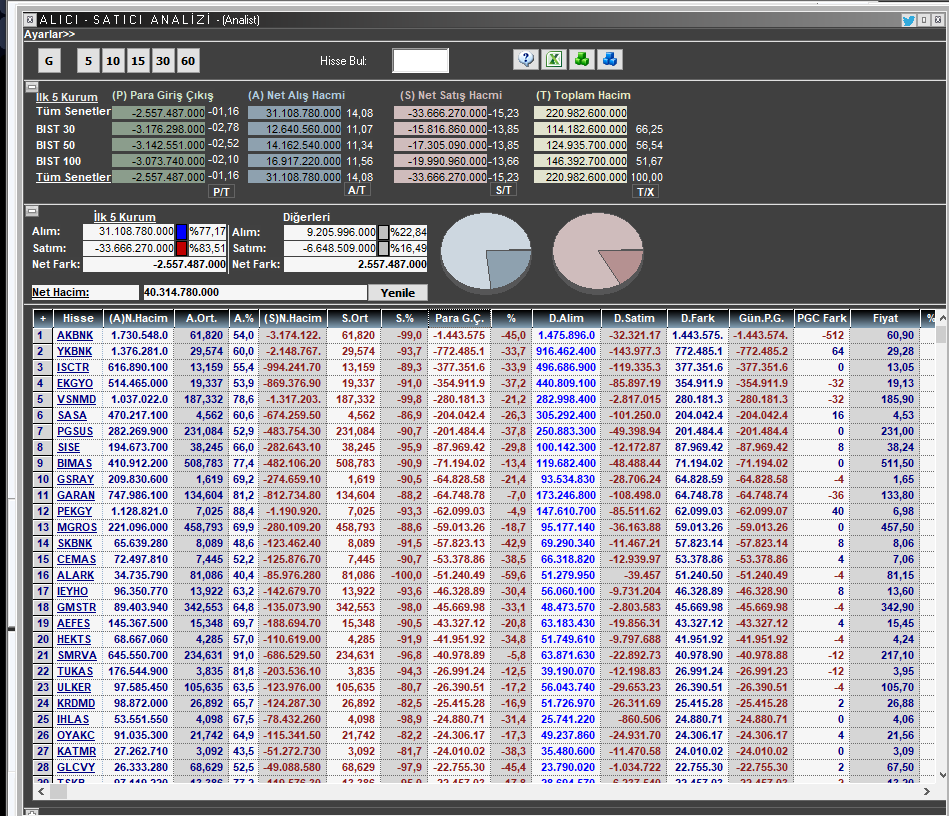The height and width of the screenshot is (816, 949).
Task: Sort by the Hisse column header
Action: [x=78, y=318]
